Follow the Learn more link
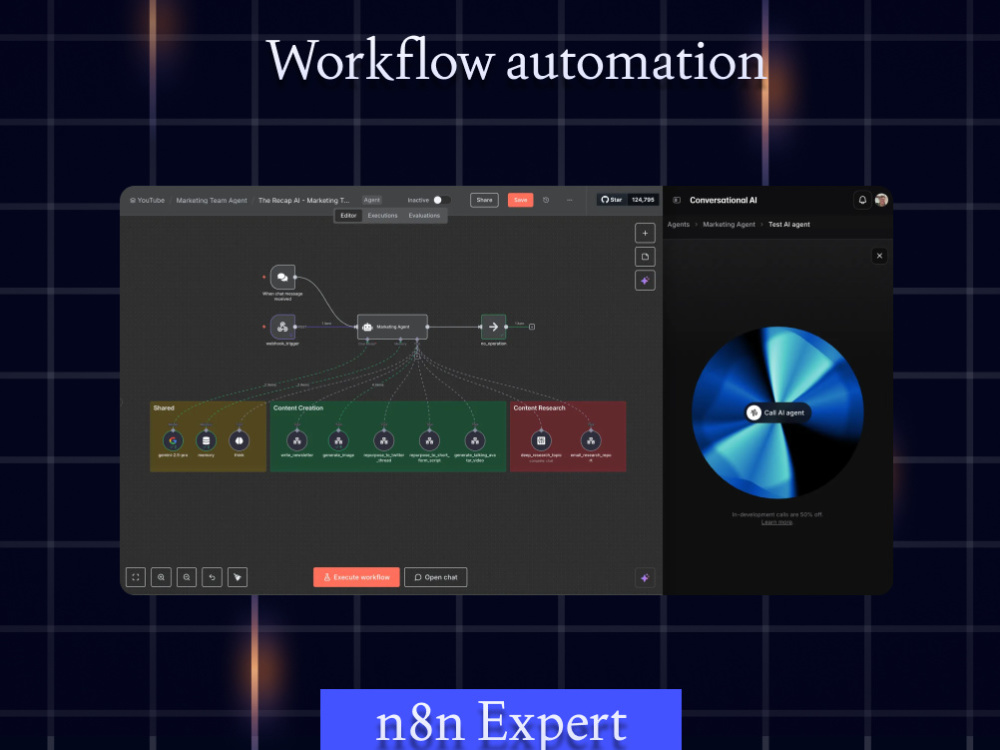This screenshot has width=1000, height=750. (777, 522)
